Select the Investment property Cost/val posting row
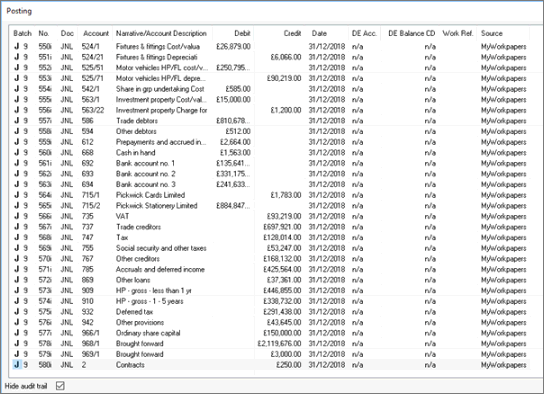544x394 pixels. [271, 99]
